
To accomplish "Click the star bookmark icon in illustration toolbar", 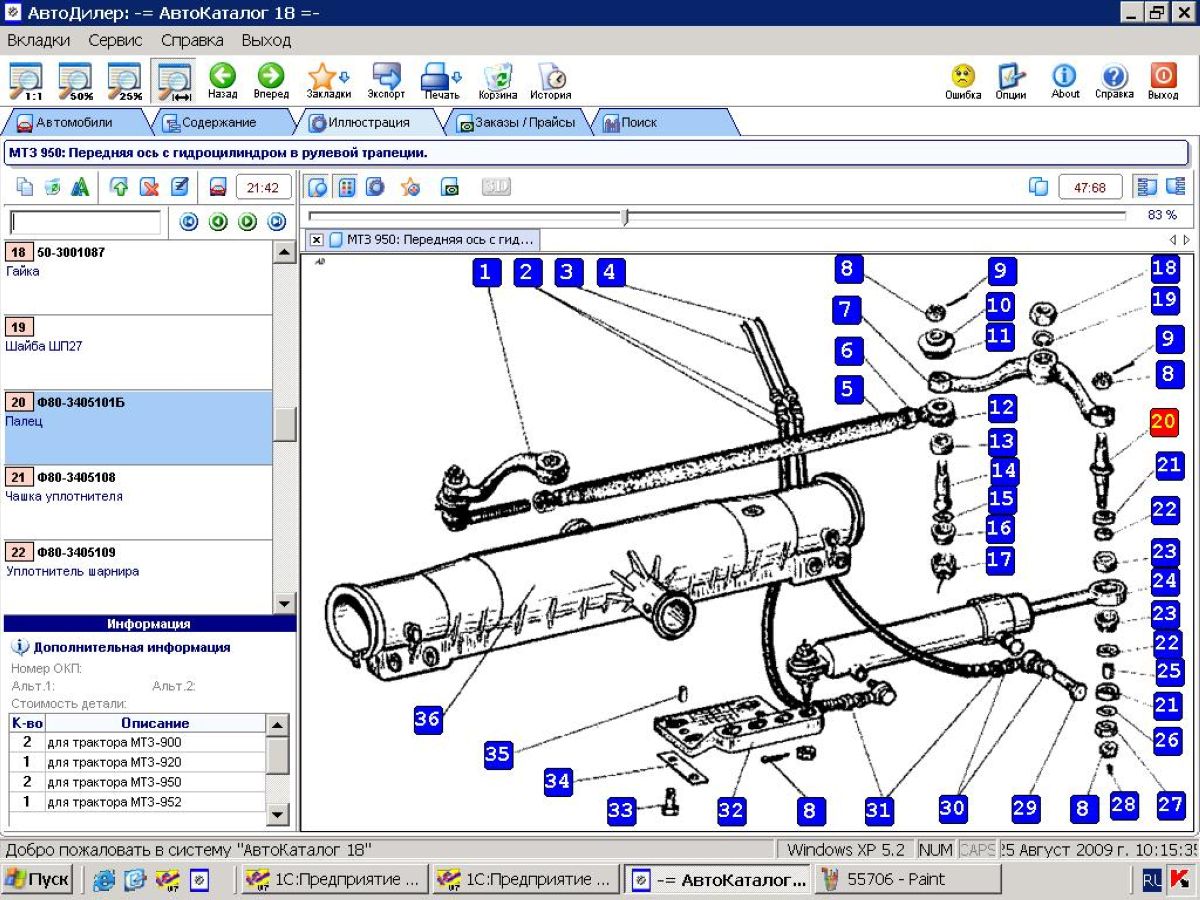I will [x=410, y=187].
